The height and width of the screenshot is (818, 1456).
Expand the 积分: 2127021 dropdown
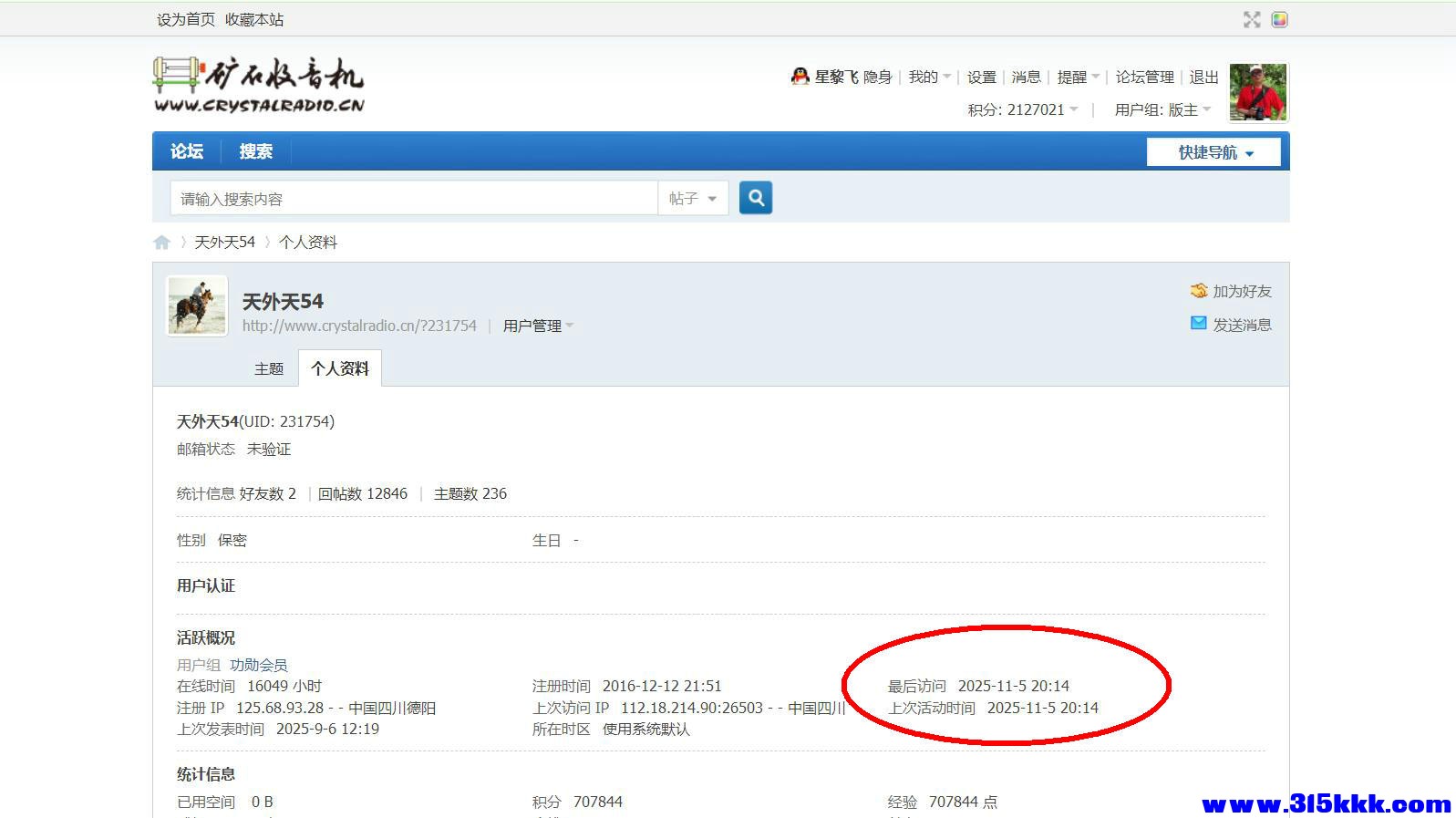coord(1023,109)
